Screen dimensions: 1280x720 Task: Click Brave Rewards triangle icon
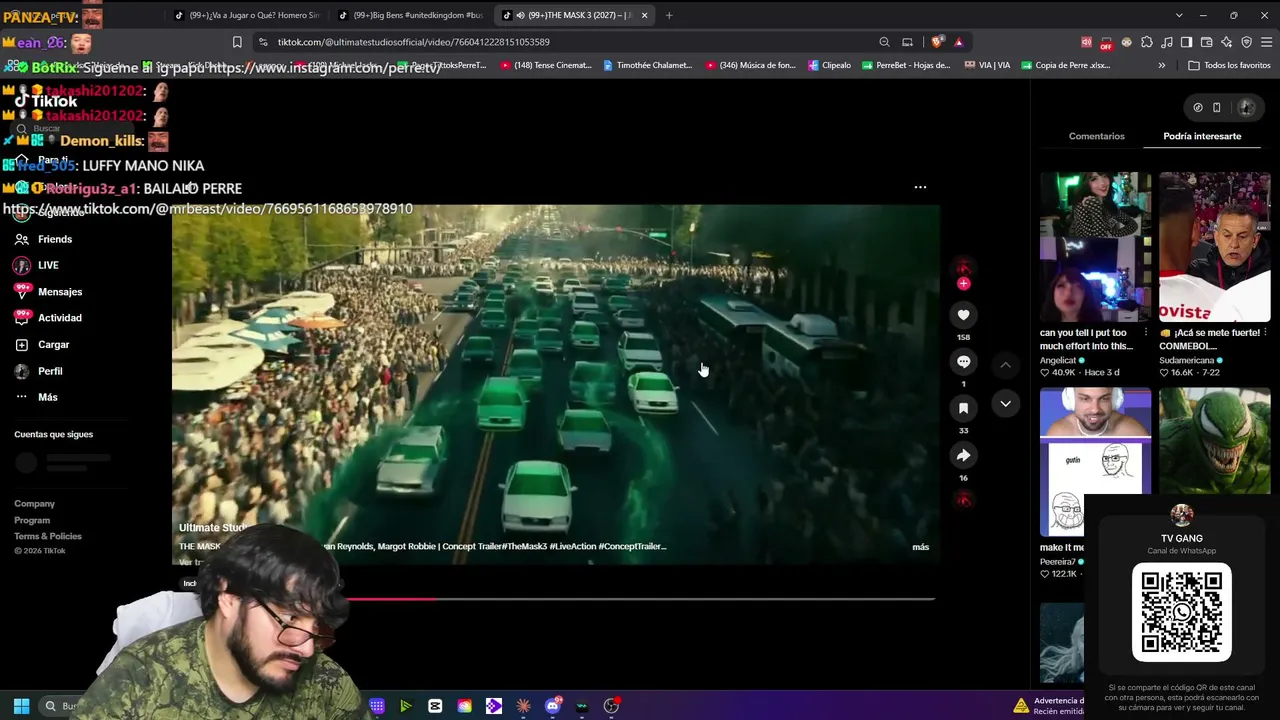[958, 42]
